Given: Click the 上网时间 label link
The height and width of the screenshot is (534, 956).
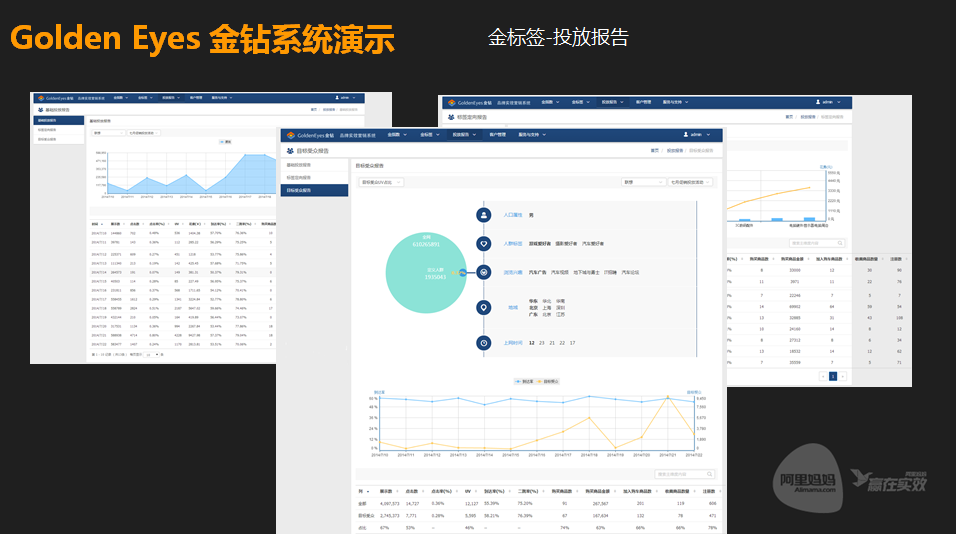Looking at the screenshot, I should [x=513, y=343].
